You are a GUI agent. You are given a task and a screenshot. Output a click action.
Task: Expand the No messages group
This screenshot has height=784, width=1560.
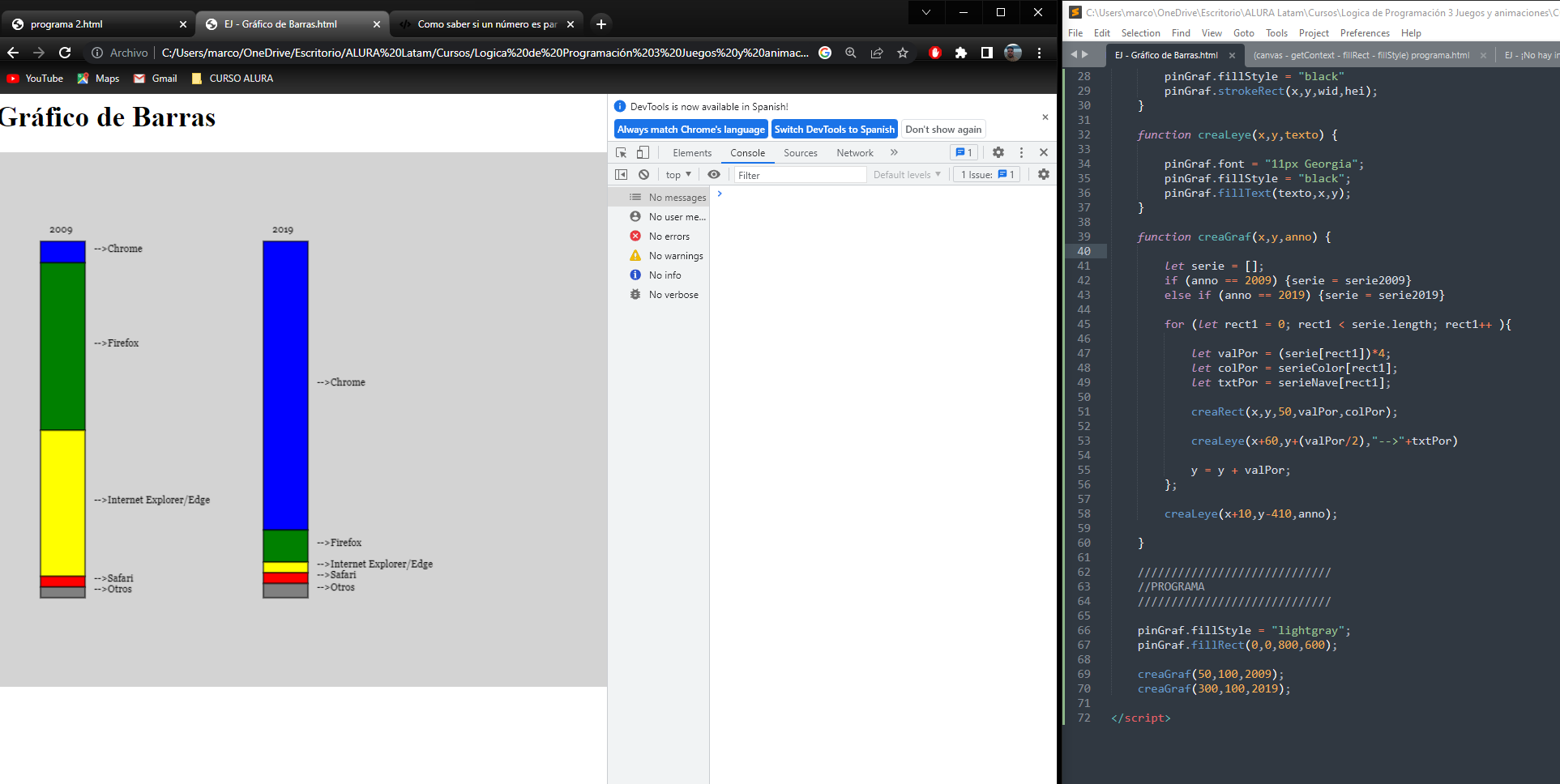point(659,198)
